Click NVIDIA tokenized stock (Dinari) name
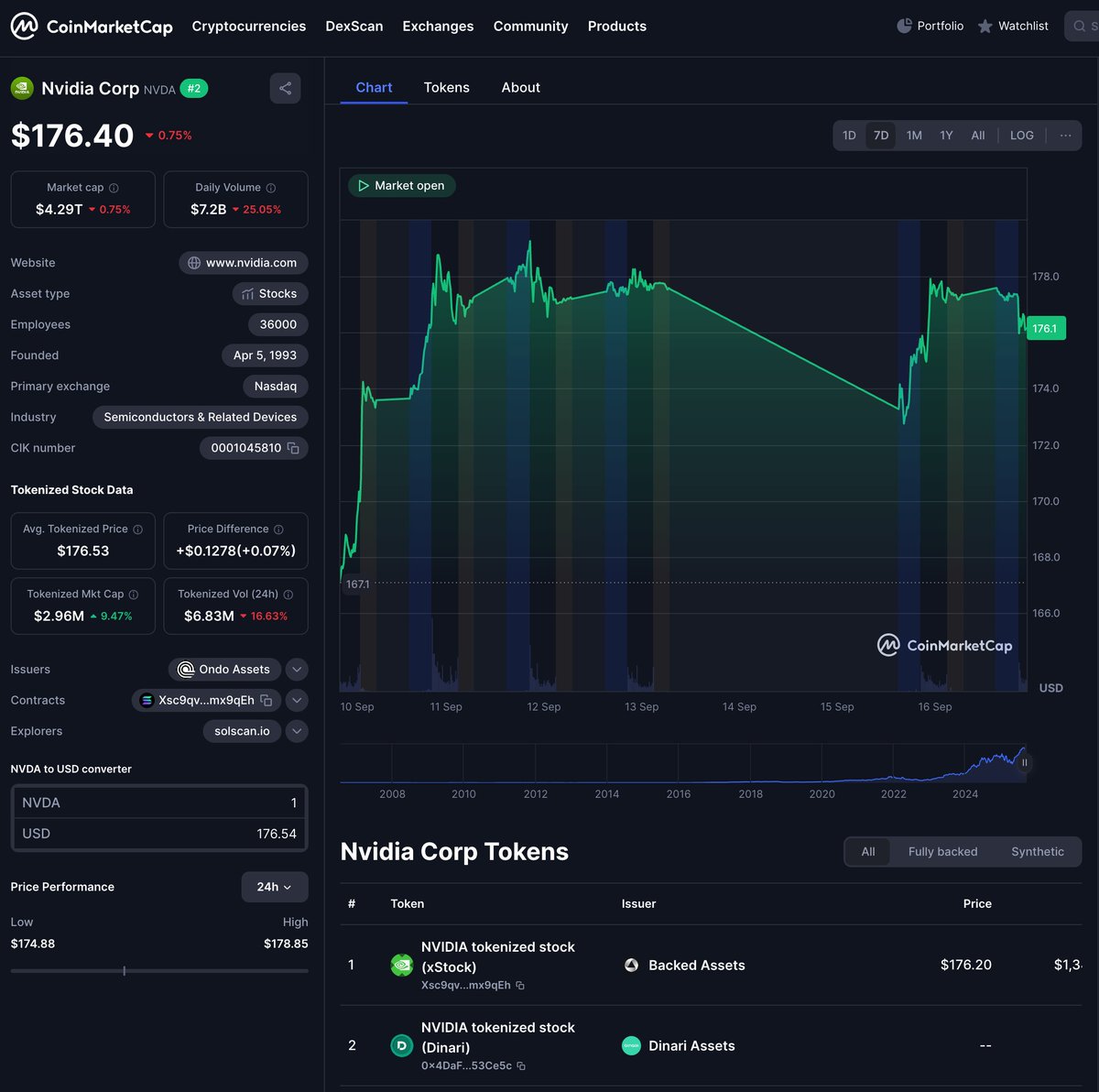The image size is (1099, 1092). pyautogui.click(x=498, y=1038)
